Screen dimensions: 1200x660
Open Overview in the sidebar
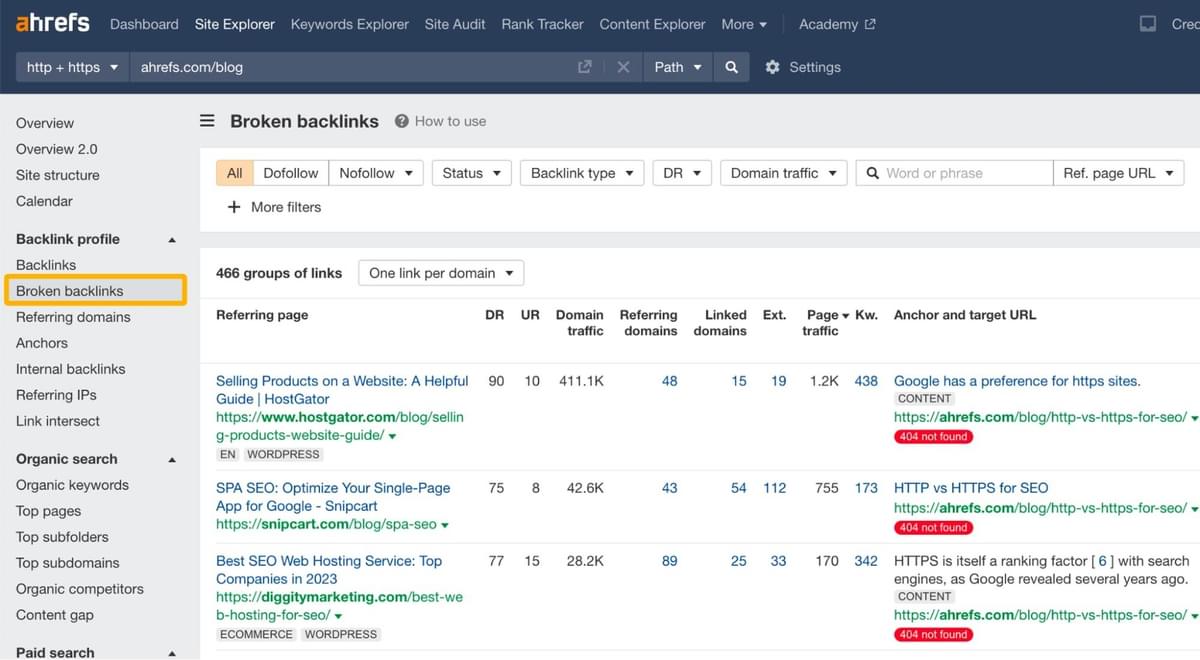45,123
